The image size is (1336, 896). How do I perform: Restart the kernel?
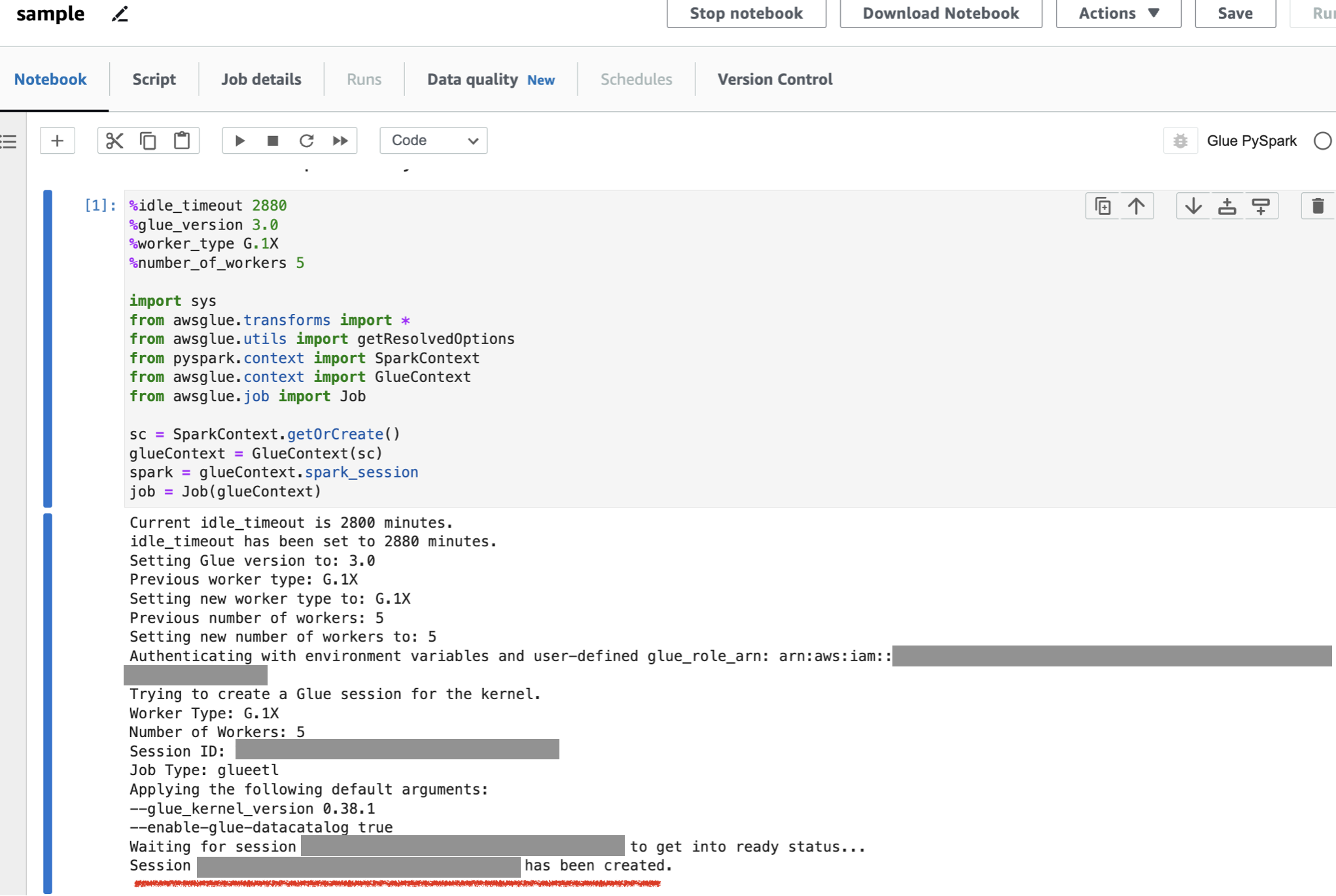[x=306, y=141]
